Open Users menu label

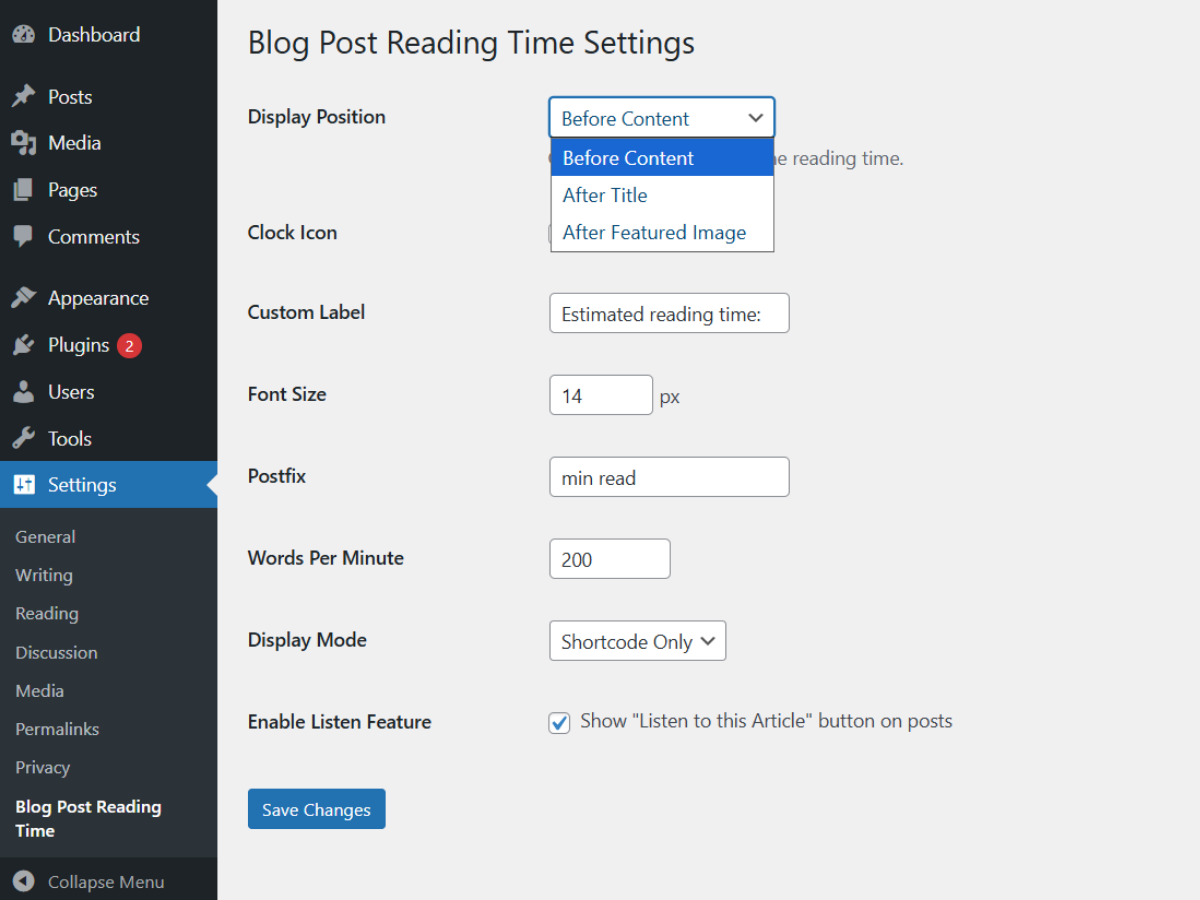(x=71, y=392)
